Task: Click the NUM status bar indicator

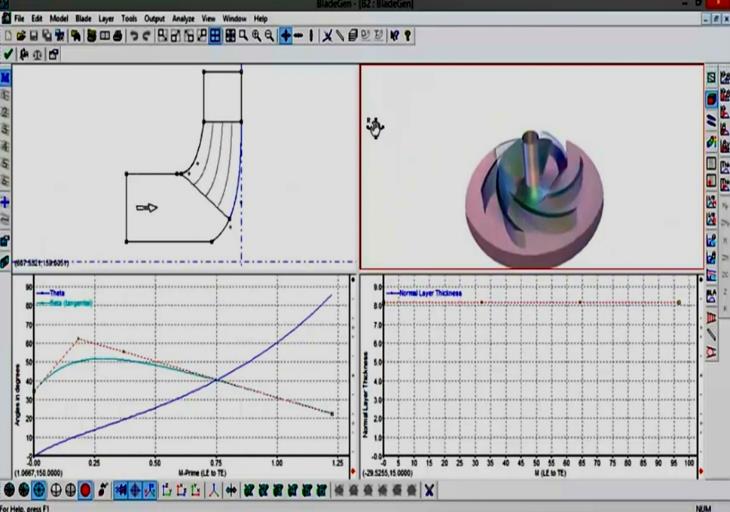Action: tap(703, 508)
